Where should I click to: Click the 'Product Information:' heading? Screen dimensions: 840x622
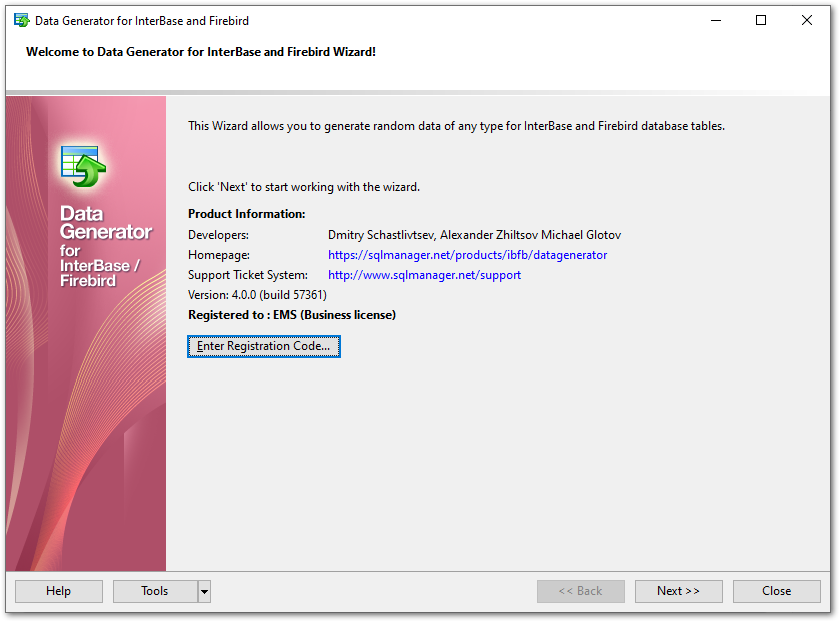[246, 214]
